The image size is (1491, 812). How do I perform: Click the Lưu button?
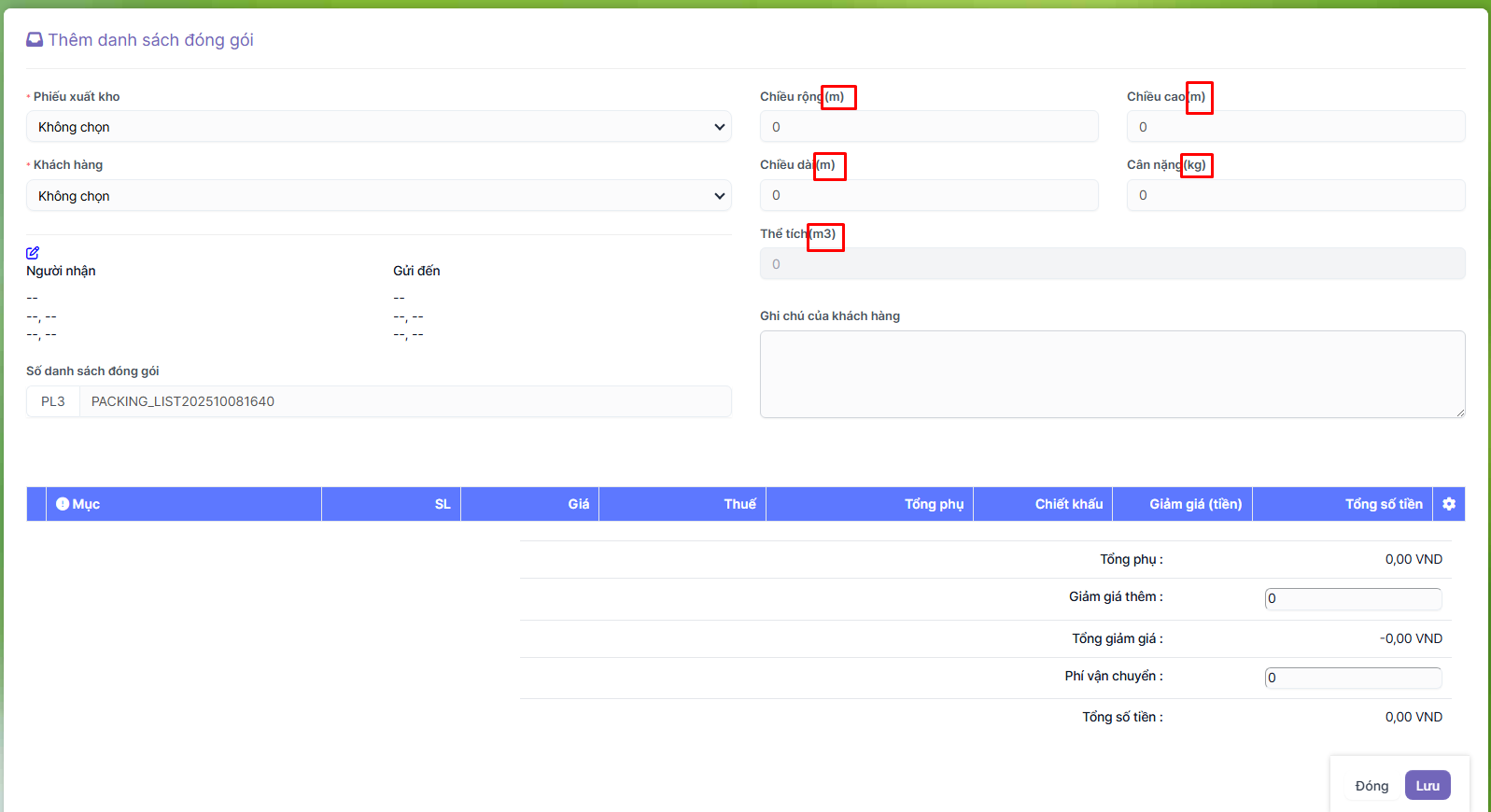point(1427,786)
